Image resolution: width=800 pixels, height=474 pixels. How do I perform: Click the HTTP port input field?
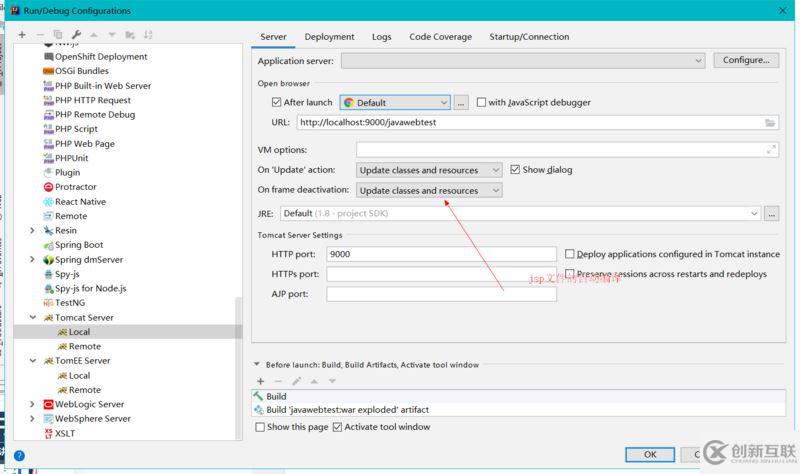click(440, 254)
